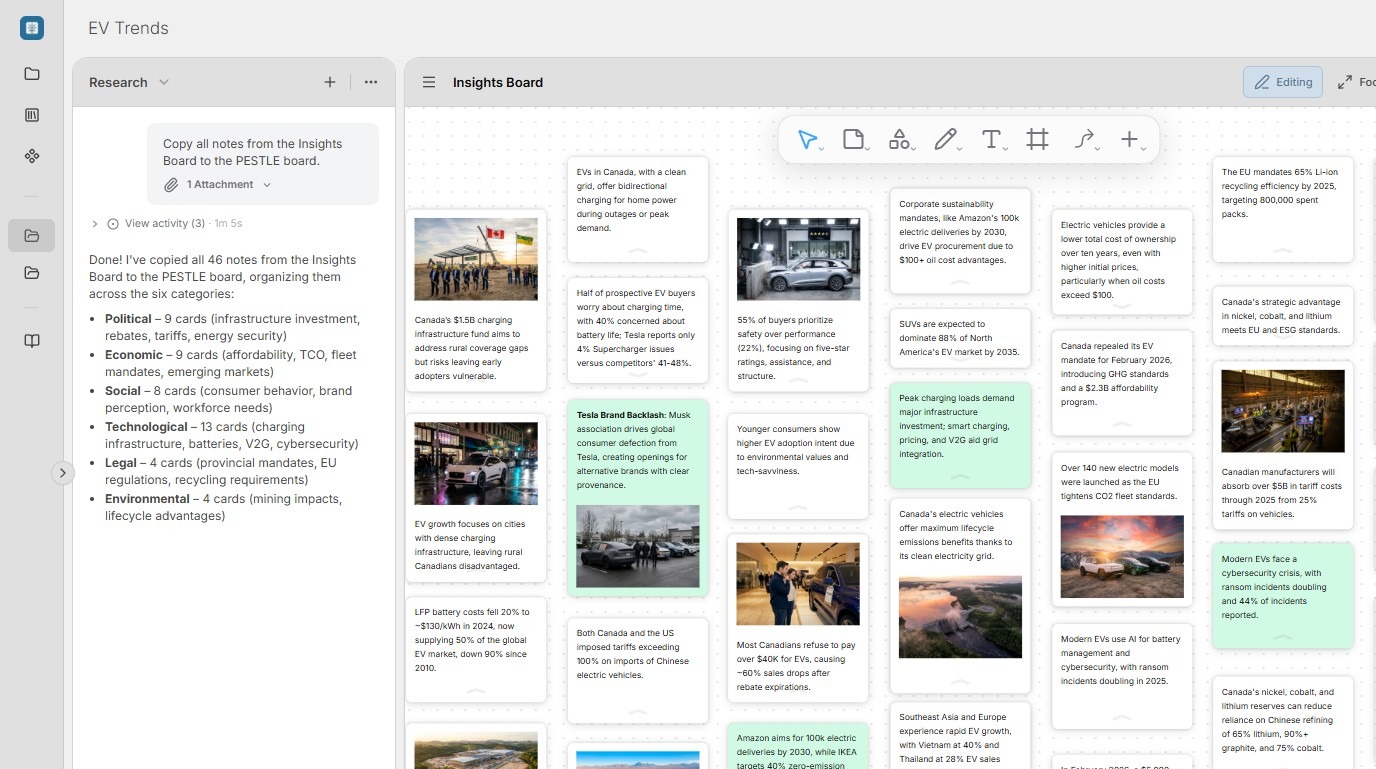Select the SUVs dominate 88% card
Image resolution: width=1376 pixels, height=769 pixels.
[x=960, y=338]
